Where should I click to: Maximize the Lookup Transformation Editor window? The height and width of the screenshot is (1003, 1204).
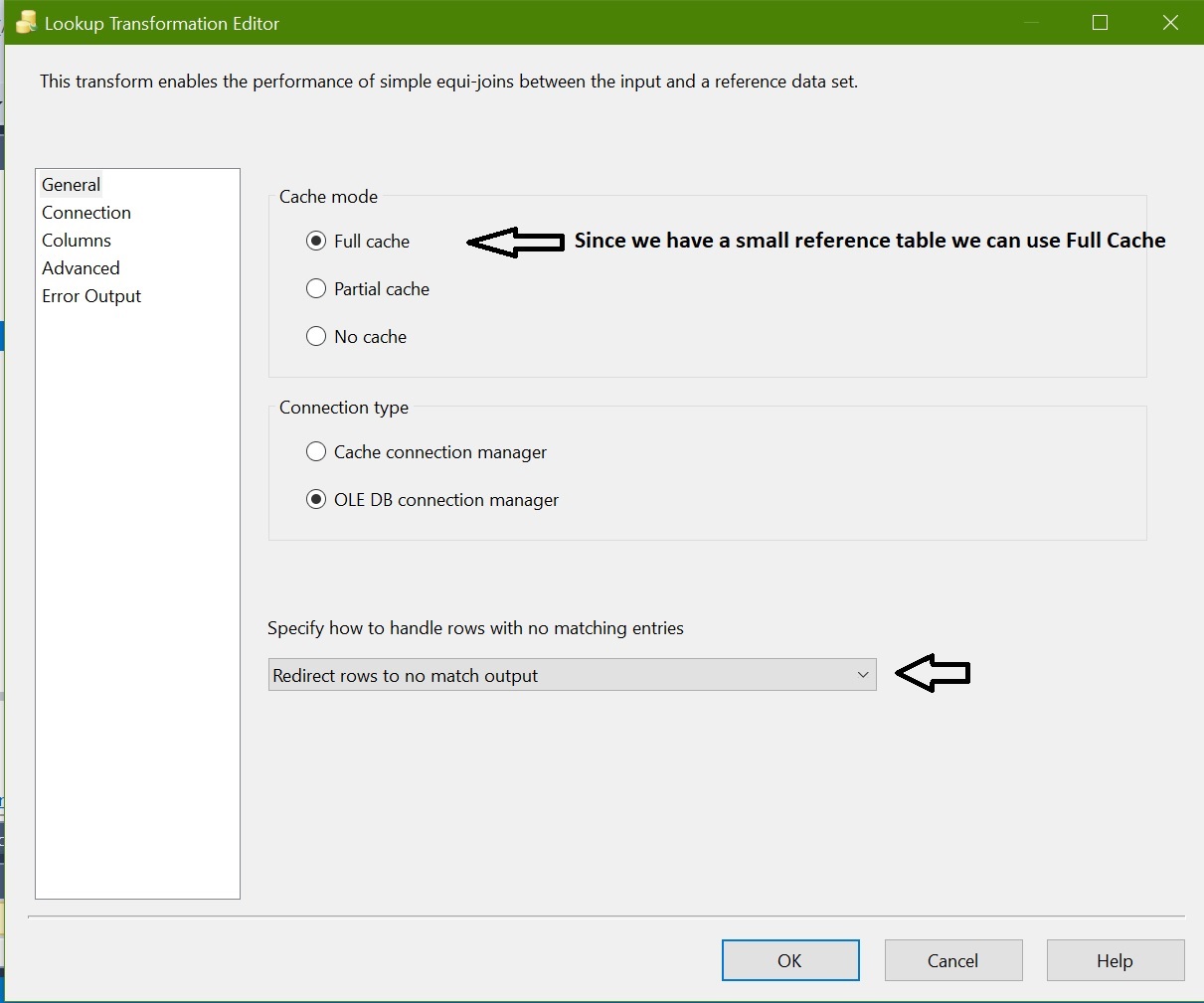coord(1100,23)
